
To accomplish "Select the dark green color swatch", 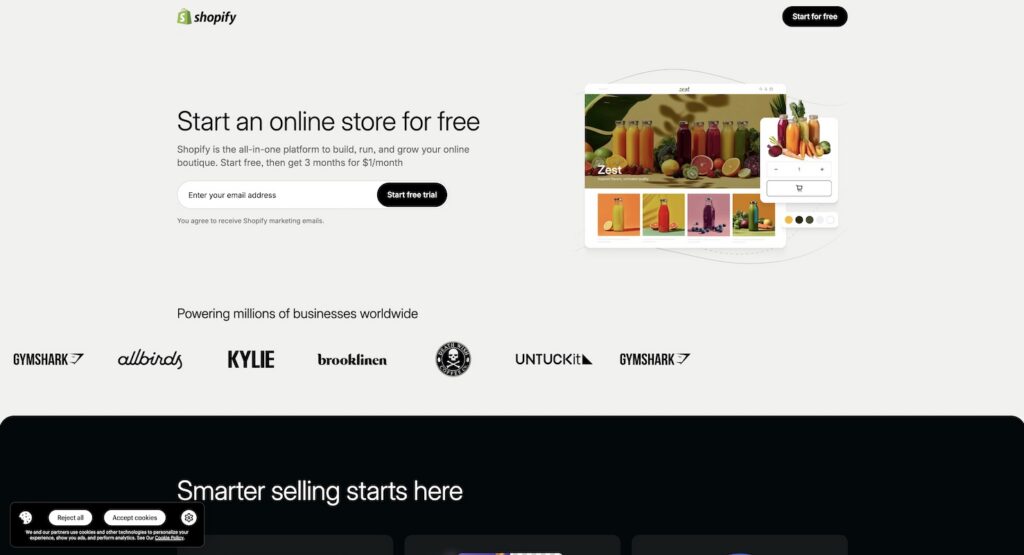I will tap(809, 220).
